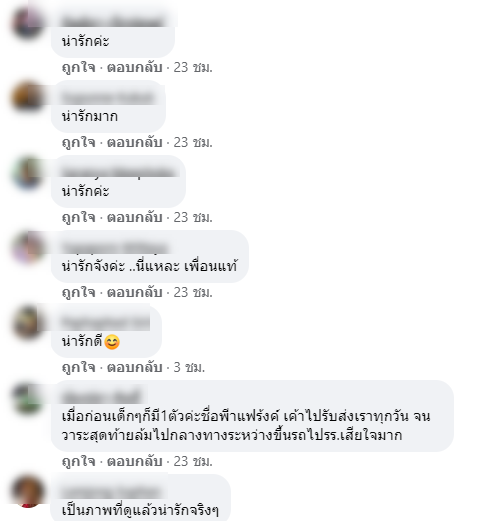
Task: Open the 23 ชม. timestamp under the first comment
Action: coord(193,68)
